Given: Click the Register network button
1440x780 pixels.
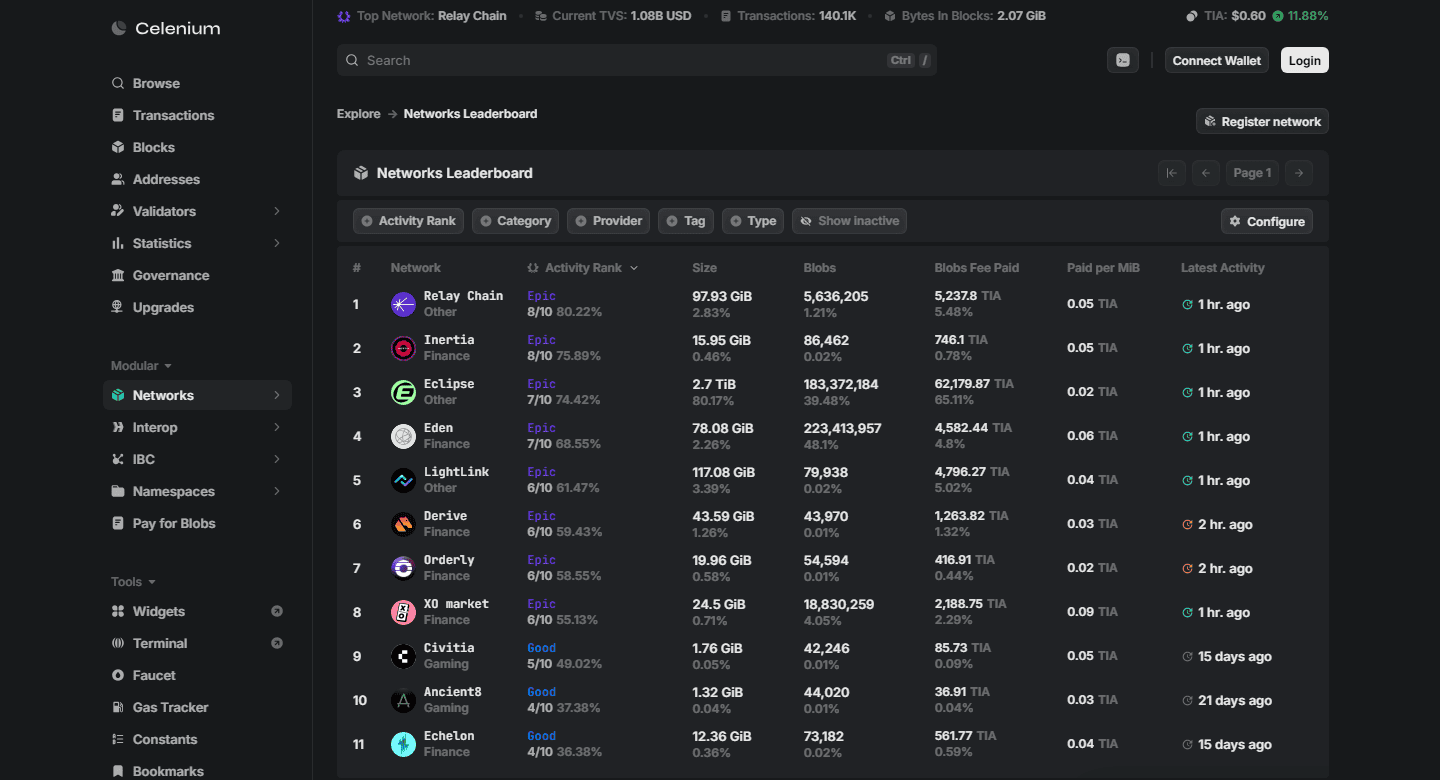Looking at the screenshot, I should point(1262,121).
